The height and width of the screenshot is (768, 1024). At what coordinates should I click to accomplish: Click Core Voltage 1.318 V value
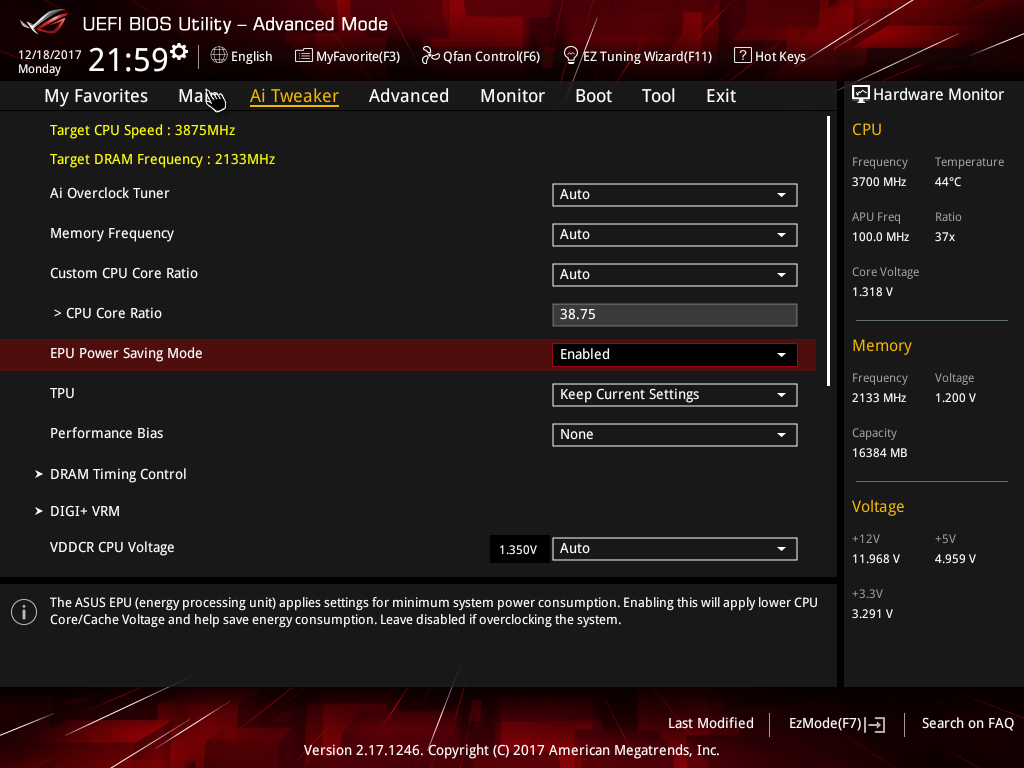(872, 292)
